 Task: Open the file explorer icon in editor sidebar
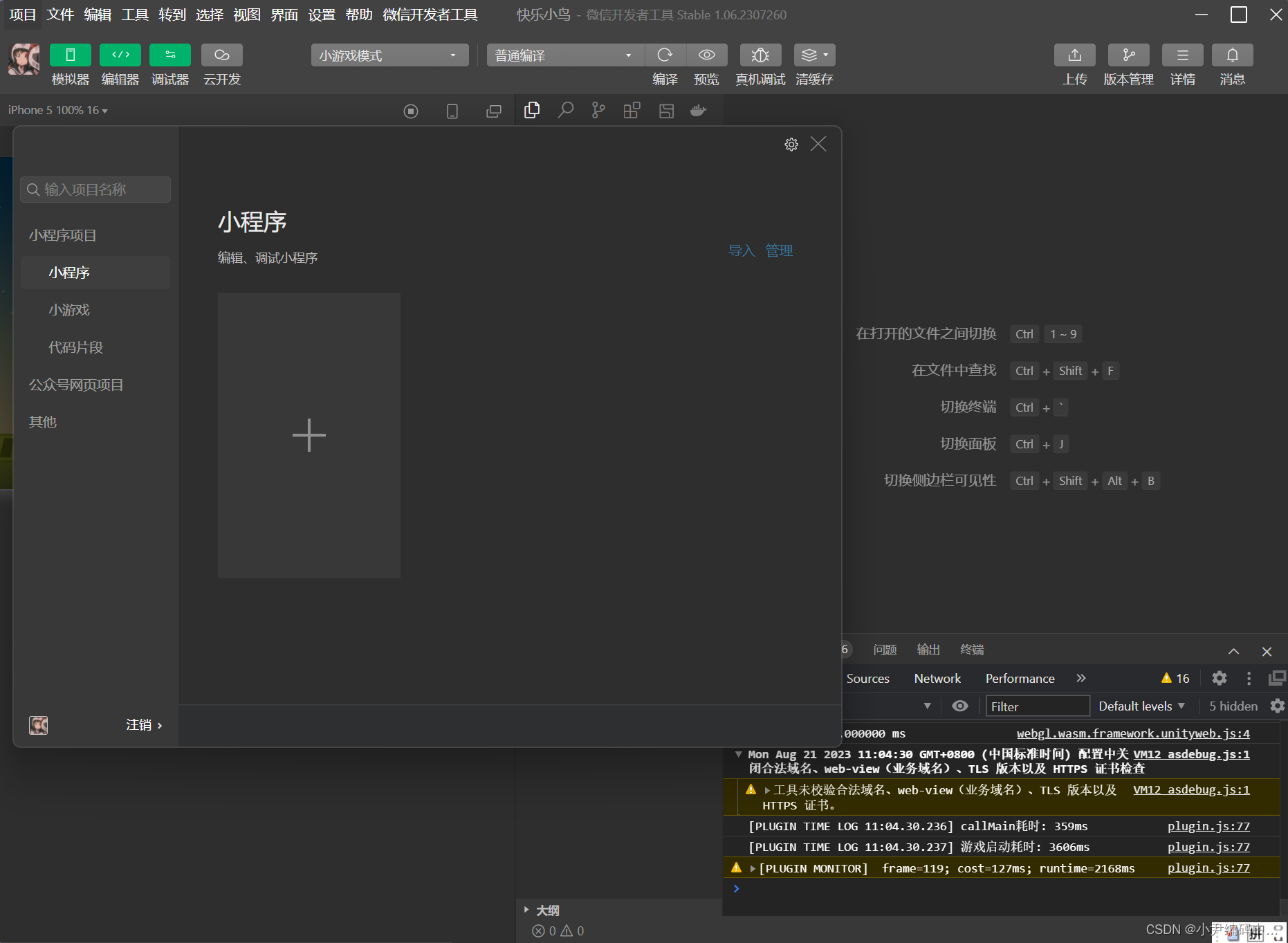click(x=532, y=111)
